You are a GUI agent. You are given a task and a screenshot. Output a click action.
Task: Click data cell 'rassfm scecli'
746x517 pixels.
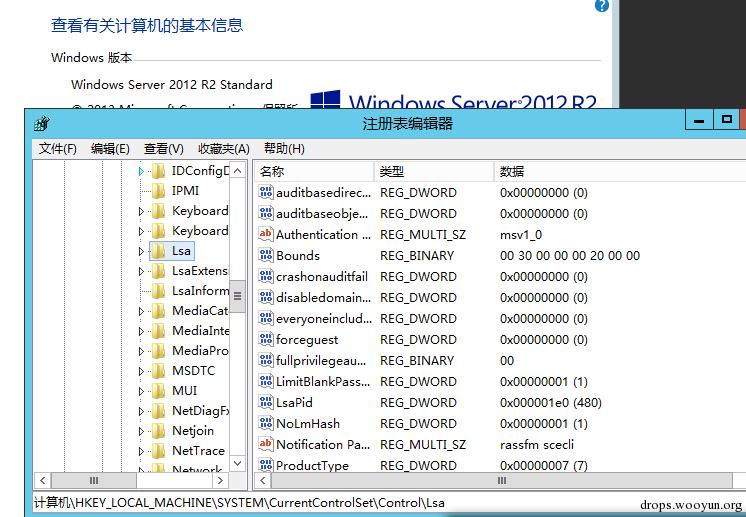[x=537, y=444]
